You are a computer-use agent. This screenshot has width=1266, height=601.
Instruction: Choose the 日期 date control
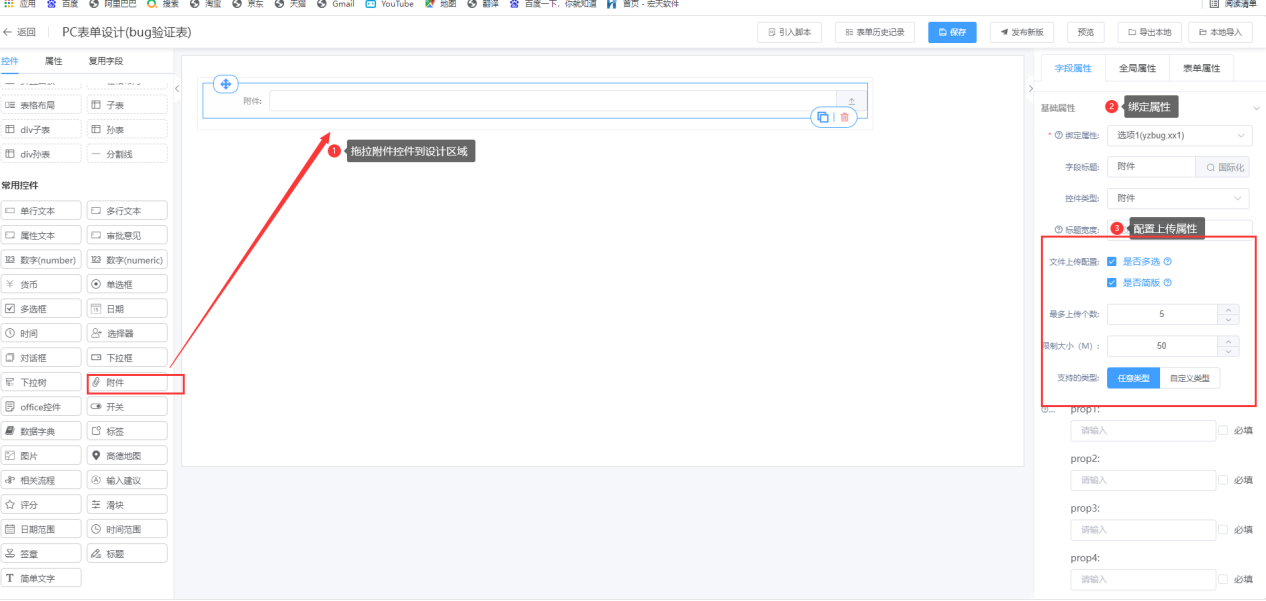[x=127, y=308]
